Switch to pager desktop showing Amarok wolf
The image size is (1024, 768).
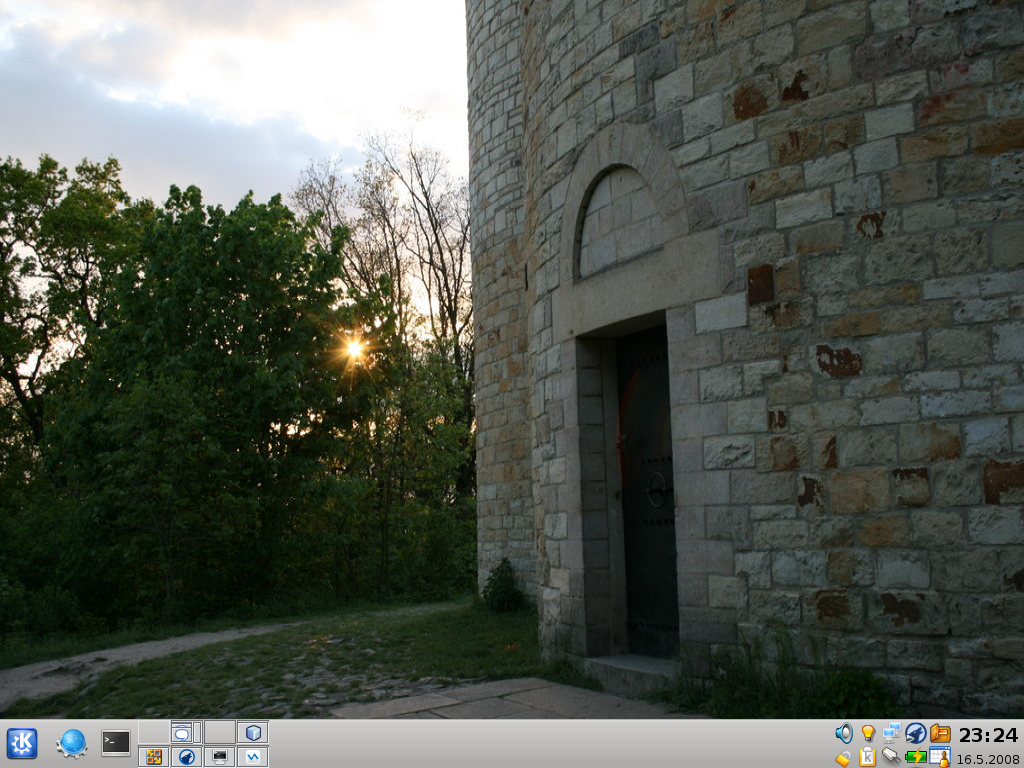coord(186,756)
